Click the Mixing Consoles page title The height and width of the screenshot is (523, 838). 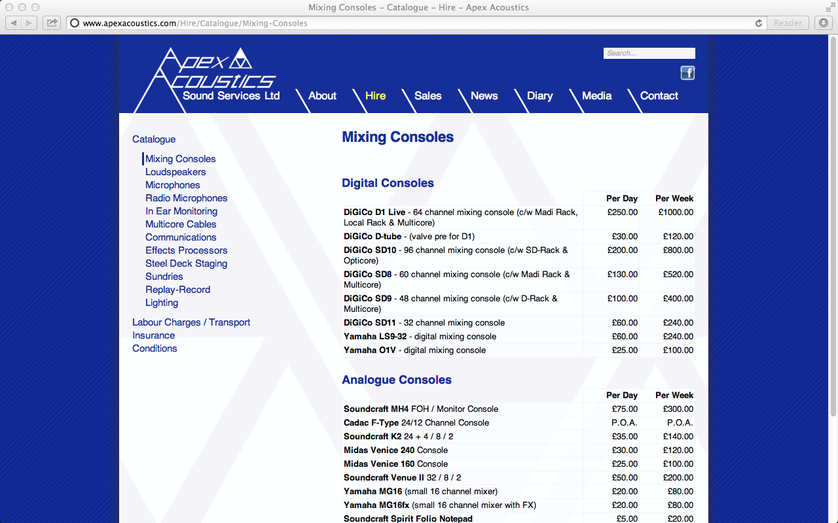tap(398, 137)
